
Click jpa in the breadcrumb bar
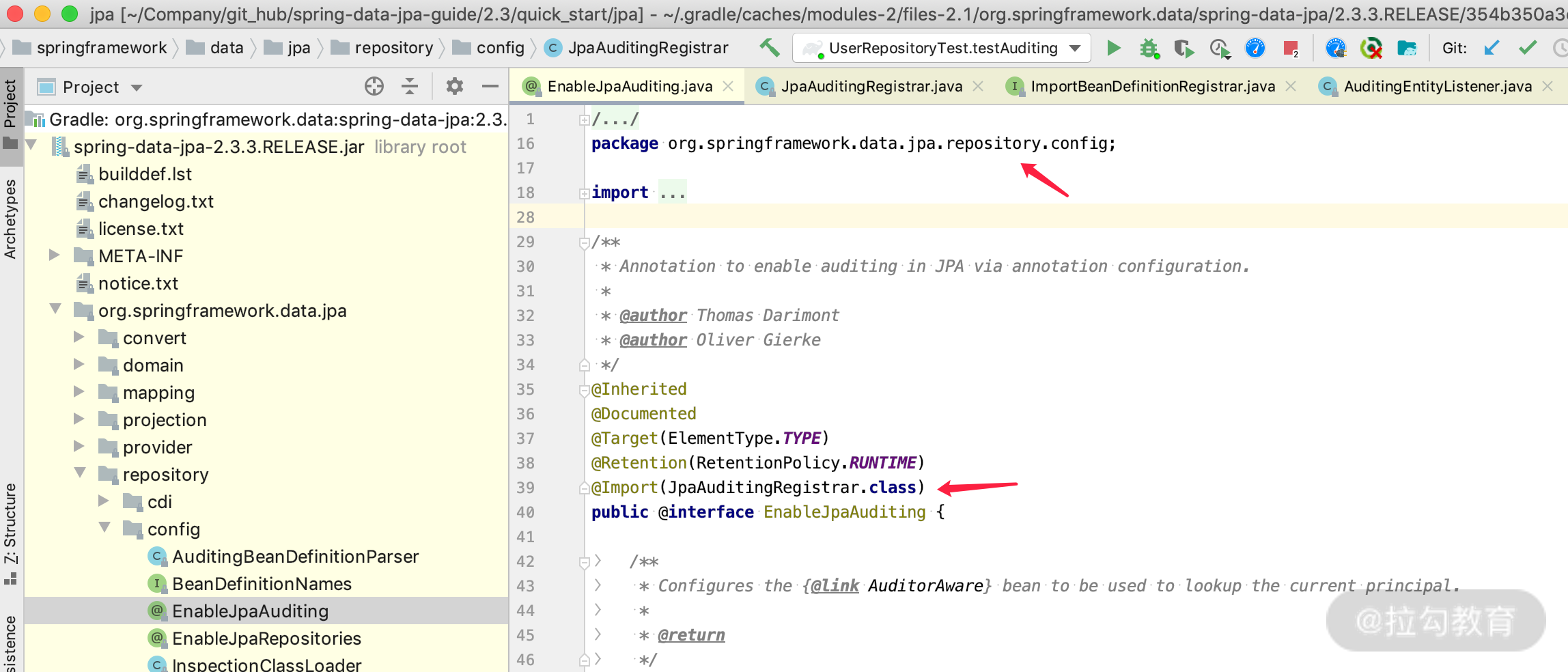pos(299,48)
